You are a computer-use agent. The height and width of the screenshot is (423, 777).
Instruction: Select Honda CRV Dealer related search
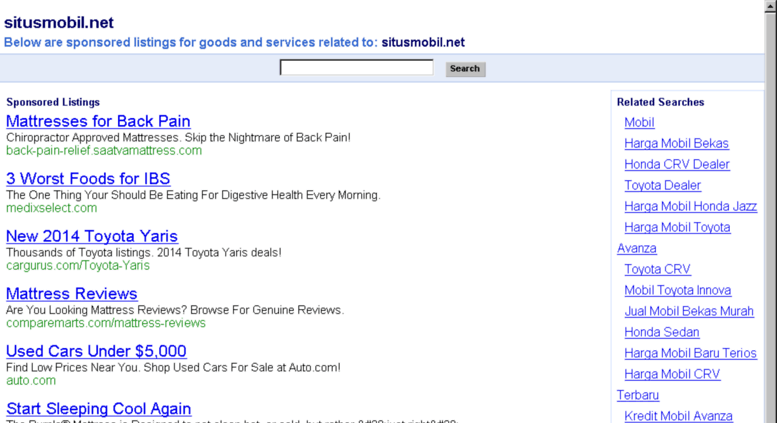(677, 164)
